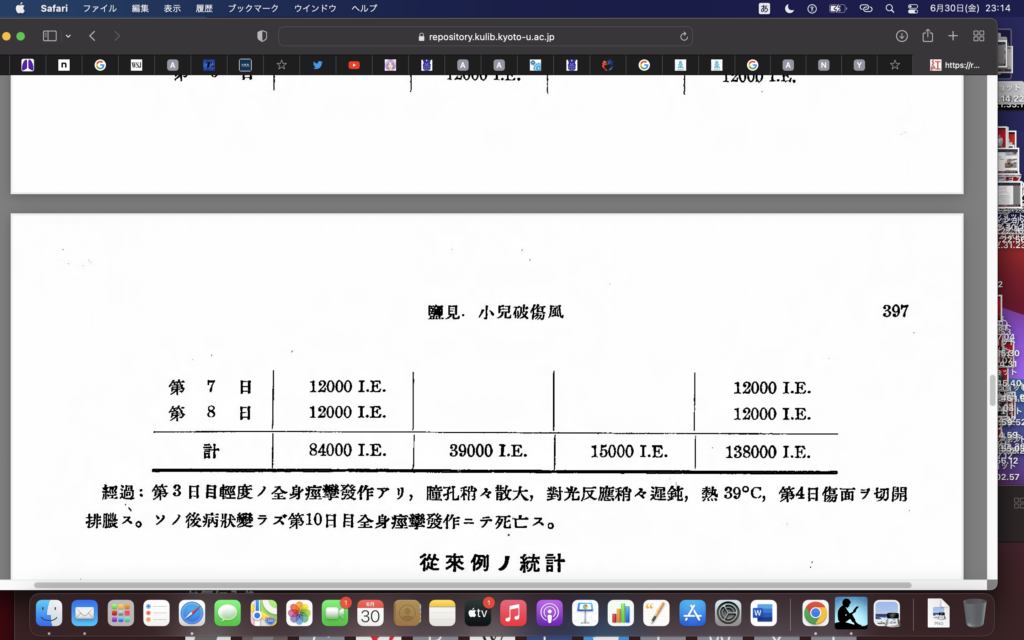Open Control Center in menu bar
1024x640 pixels.
912,8
